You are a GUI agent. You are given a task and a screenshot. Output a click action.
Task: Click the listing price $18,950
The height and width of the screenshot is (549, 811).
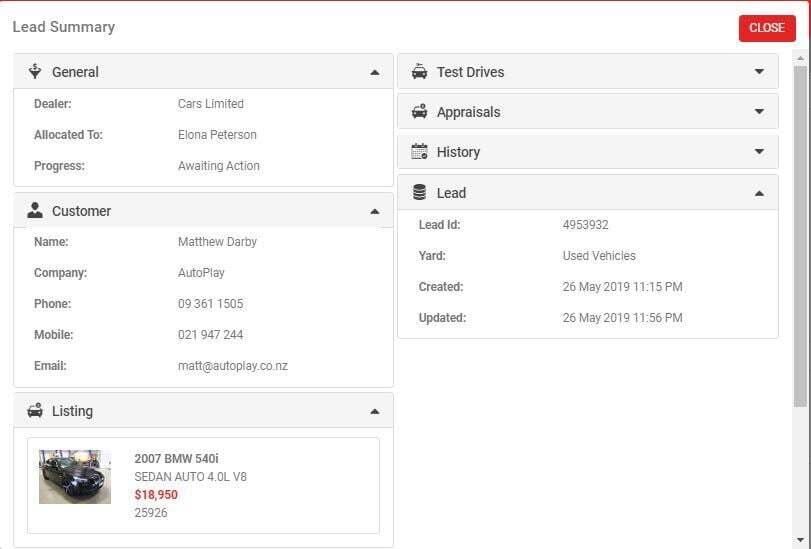click(x=156, y=495)
